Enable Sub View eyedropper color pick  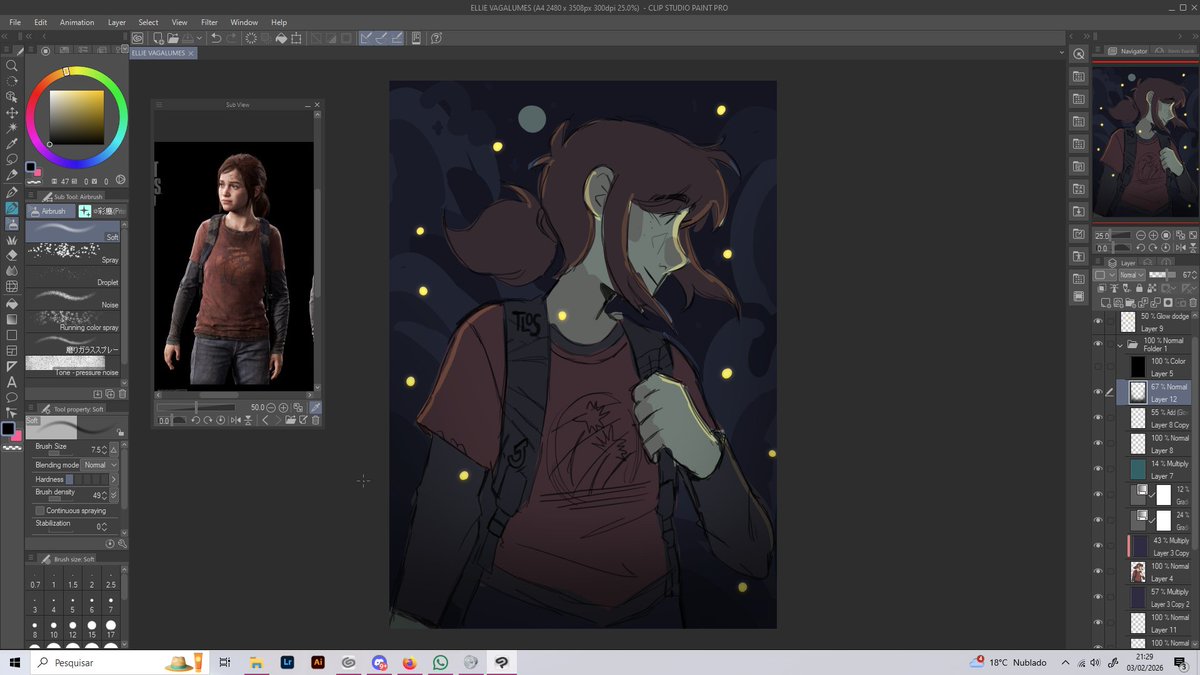click(x=316, y=407)
